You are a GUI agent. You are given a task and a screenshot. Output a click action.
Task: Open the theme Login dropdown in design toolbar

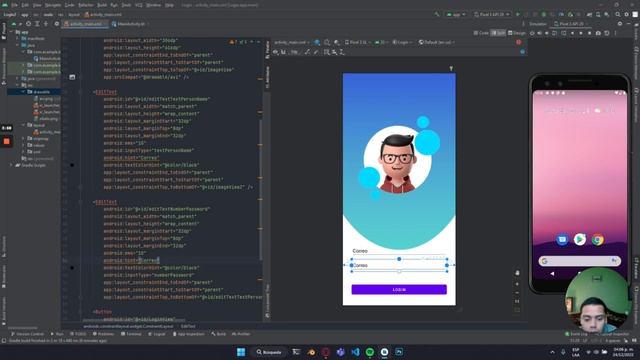click(x=402, y=42)
